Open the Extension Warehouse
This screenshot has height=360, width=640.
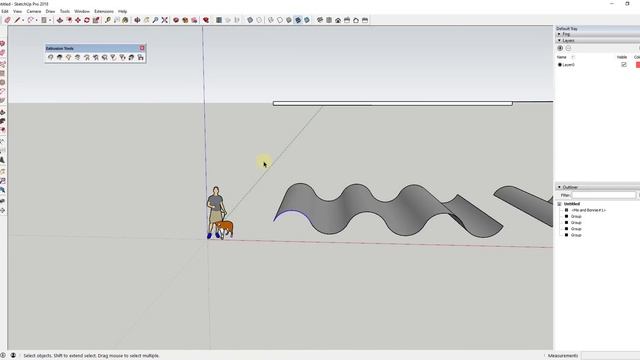tap(185, 20)
